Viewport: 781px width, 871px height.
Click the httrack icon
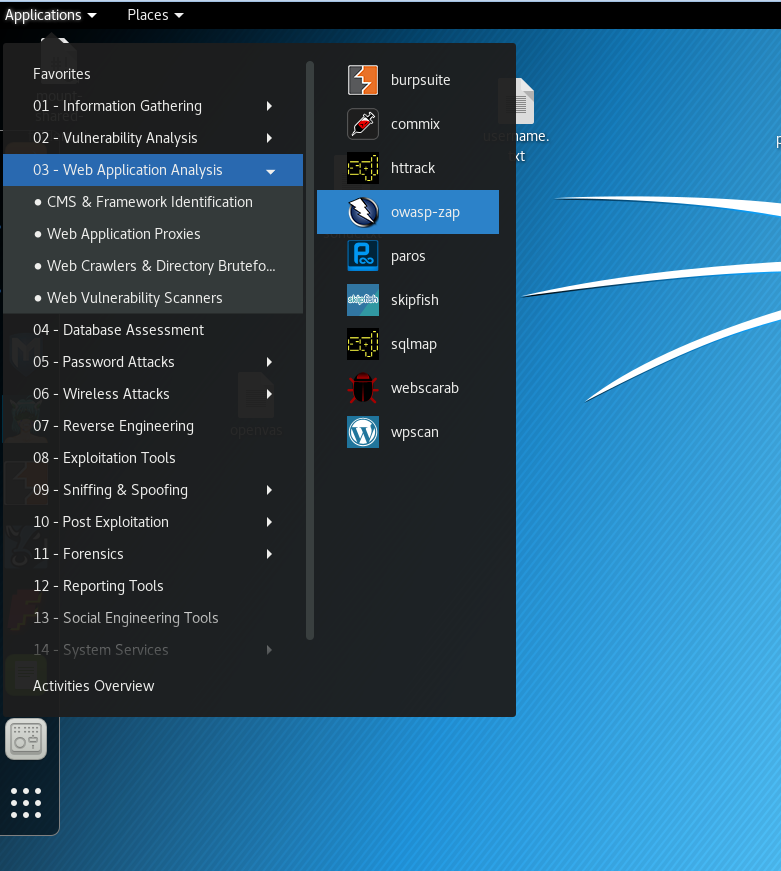363,168
